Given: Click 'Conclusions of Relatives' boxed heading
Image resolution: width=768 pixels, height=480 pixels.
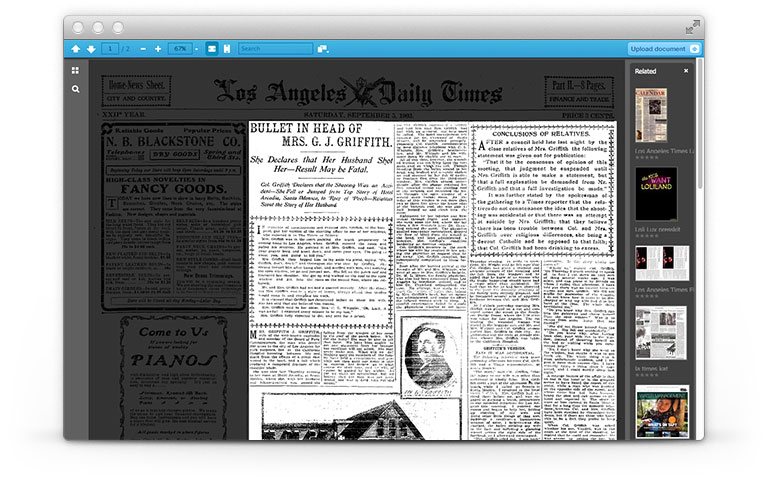Looking at the screenshot, I should point(541,133).
